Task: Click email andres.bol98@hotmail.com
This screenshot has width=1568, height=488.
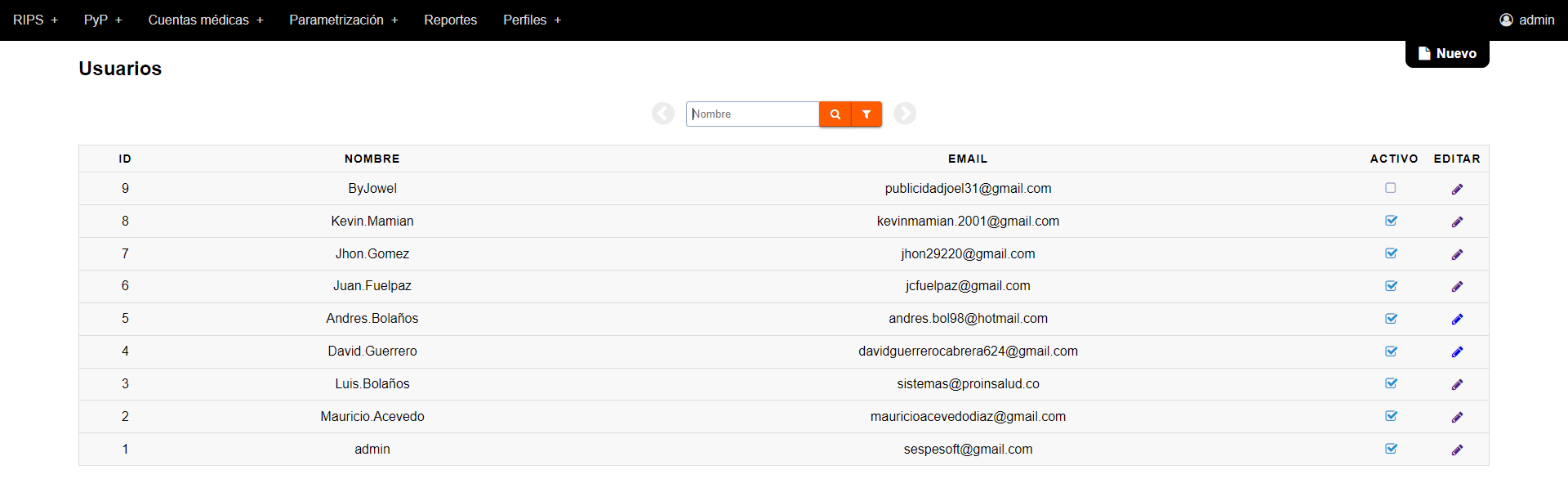Action: 968,319
